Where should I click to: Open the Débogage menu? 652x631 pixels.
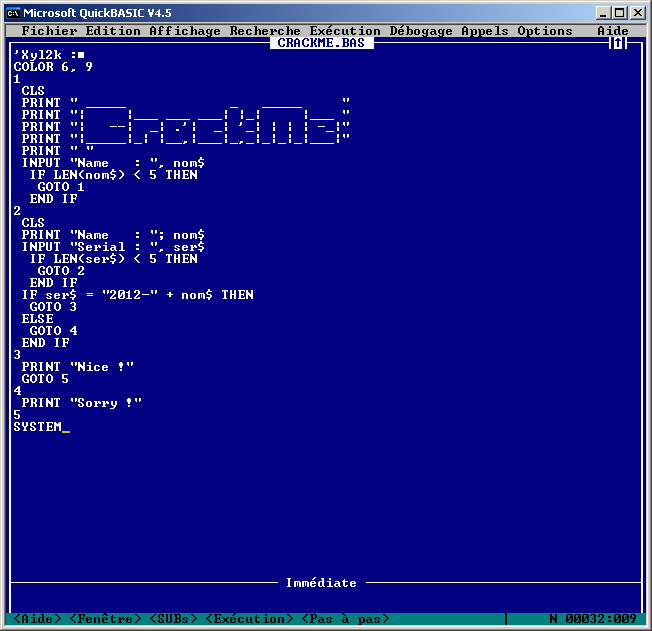point(421,31)
